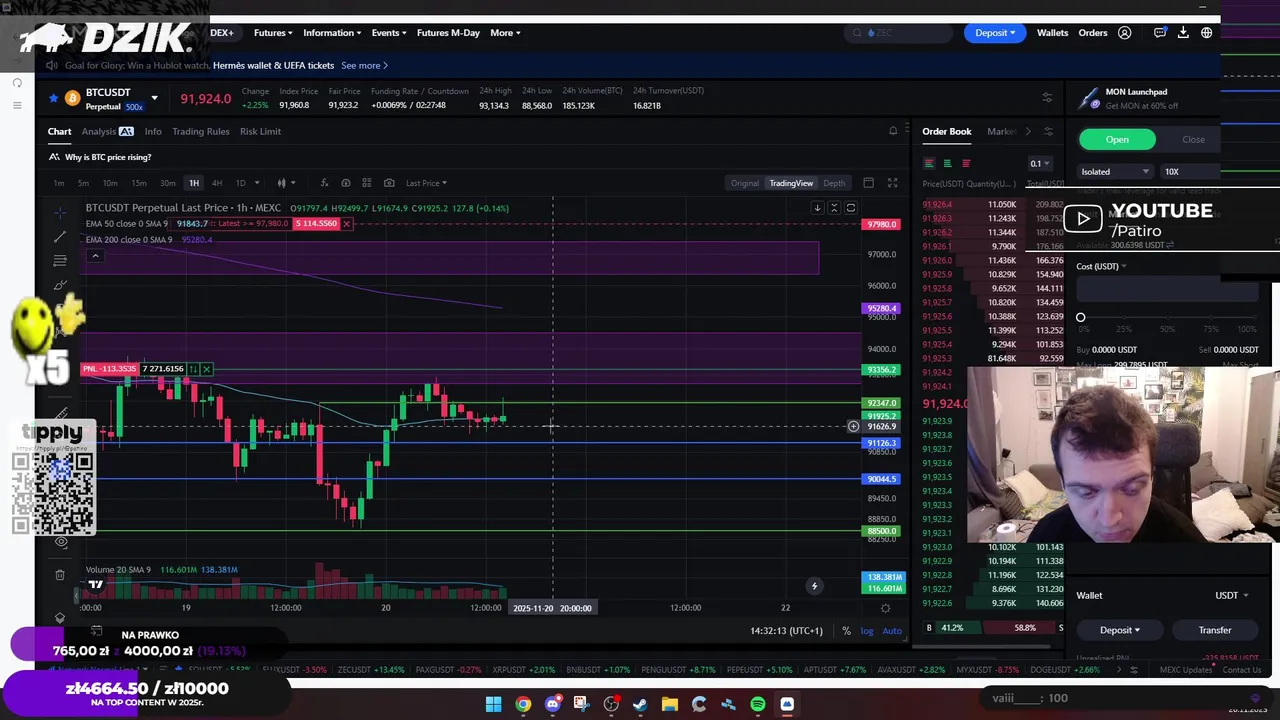Screen dimensions: 1280x720
Task: Click the chart window layout icon
Action: [868, 183]
